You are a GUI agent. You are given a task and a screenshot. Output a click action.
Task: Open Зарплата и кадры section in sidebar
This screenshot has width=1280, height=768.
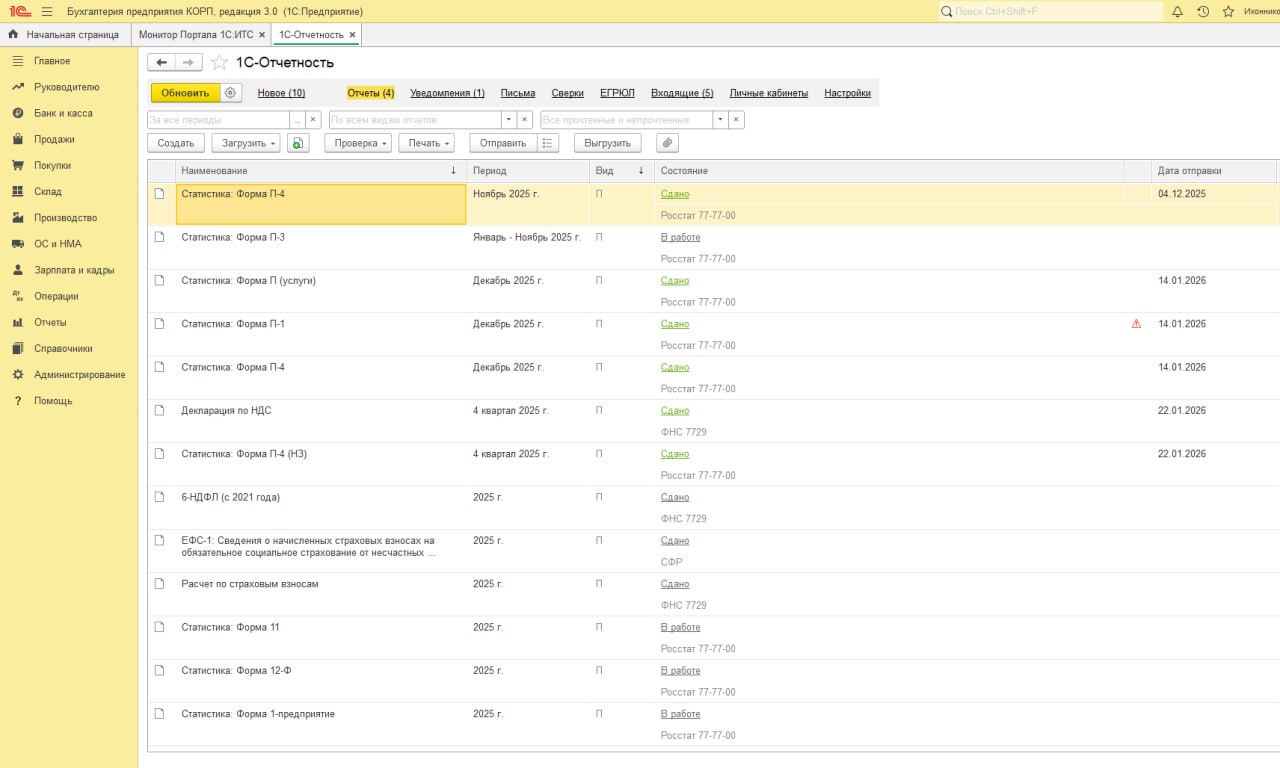(73, 270)
